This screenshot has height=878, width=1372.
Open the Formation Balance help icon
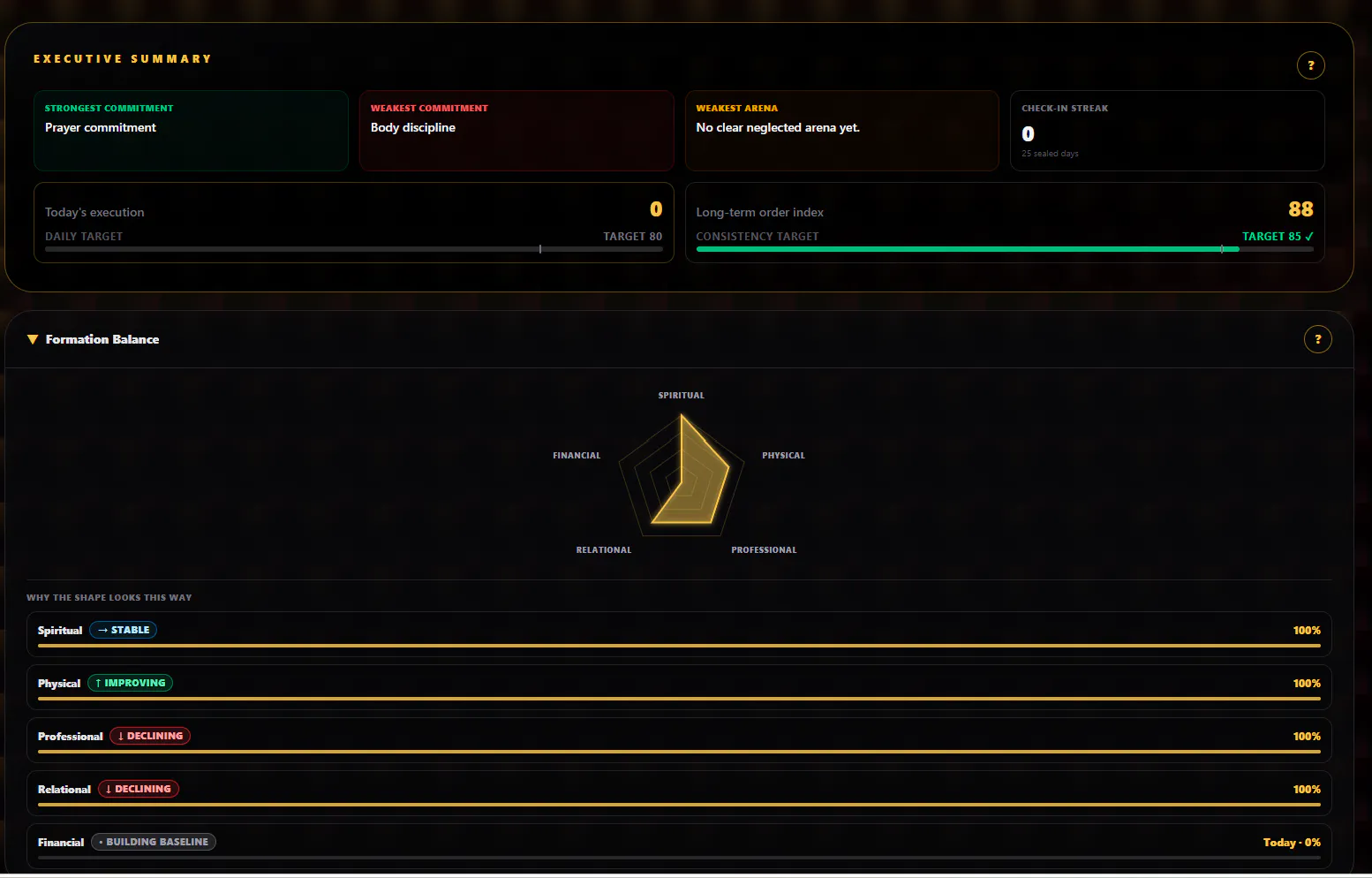1317,339
